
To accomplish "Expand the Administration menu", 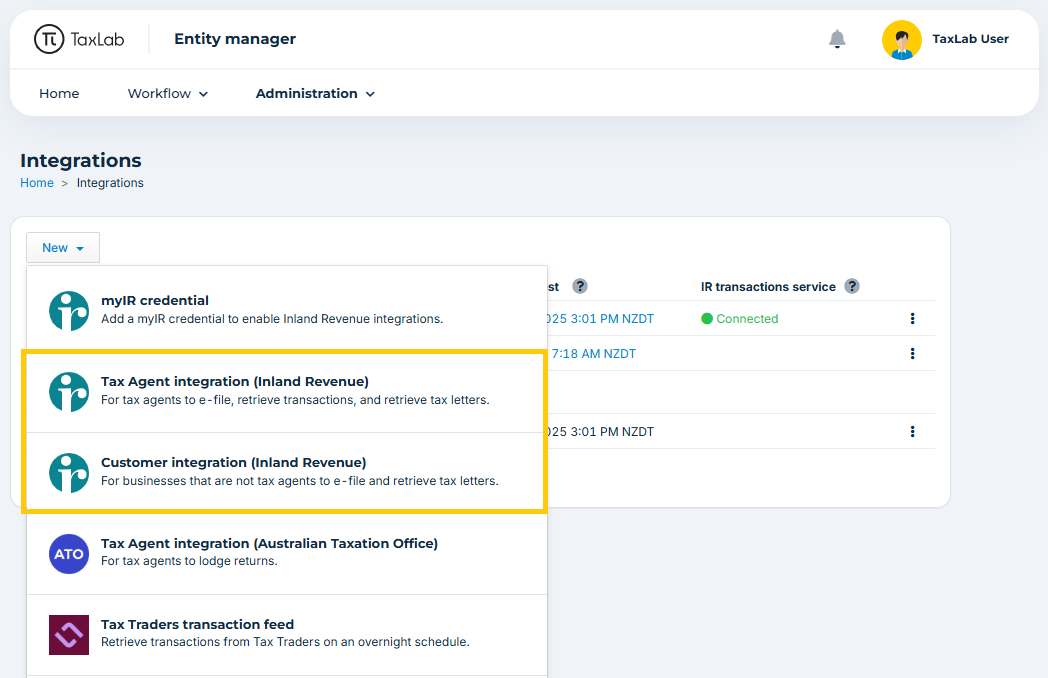I will [x=315, y=94].
